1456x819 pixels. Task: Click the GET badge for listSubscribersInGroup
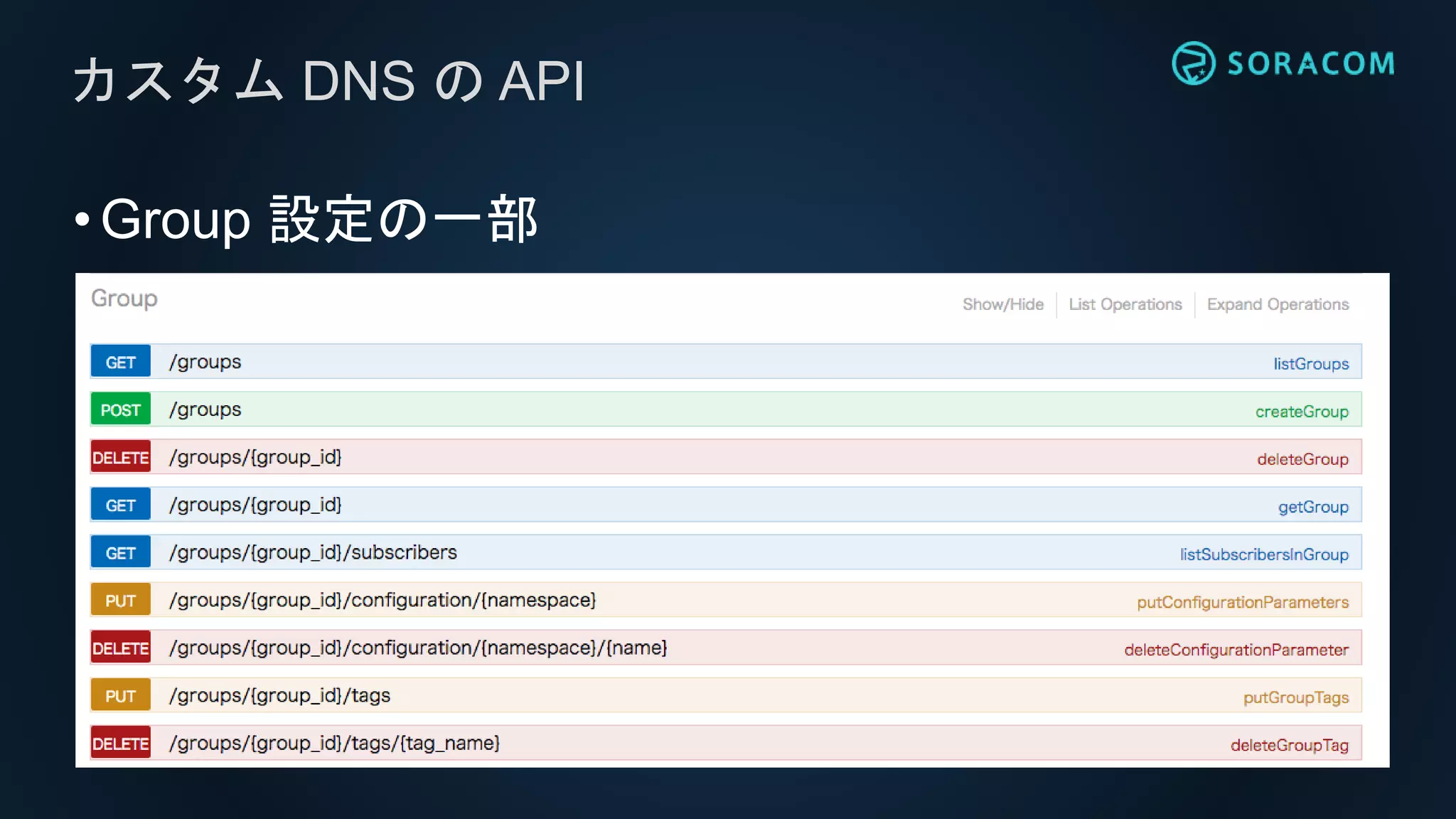click(x=121, y=552)
